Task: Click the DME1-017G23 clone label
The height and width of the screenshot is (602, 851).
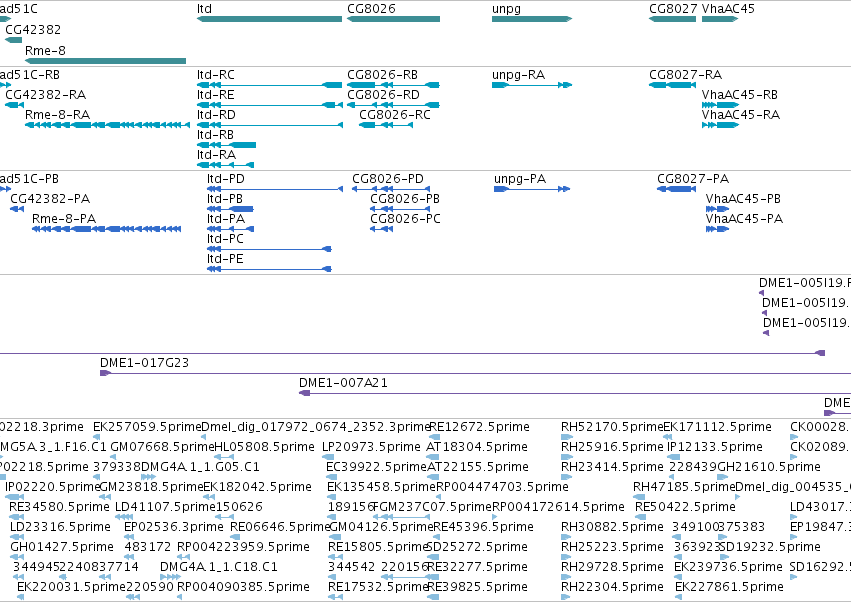Action: click(144, 363)
